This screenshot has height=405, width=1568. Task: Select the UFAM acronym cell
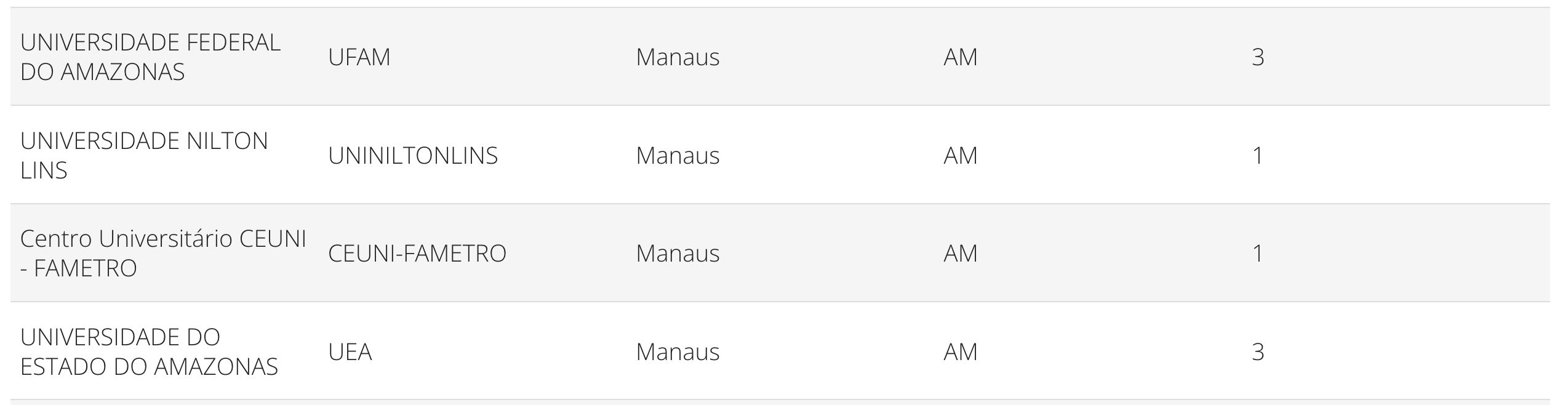[359, 57]
